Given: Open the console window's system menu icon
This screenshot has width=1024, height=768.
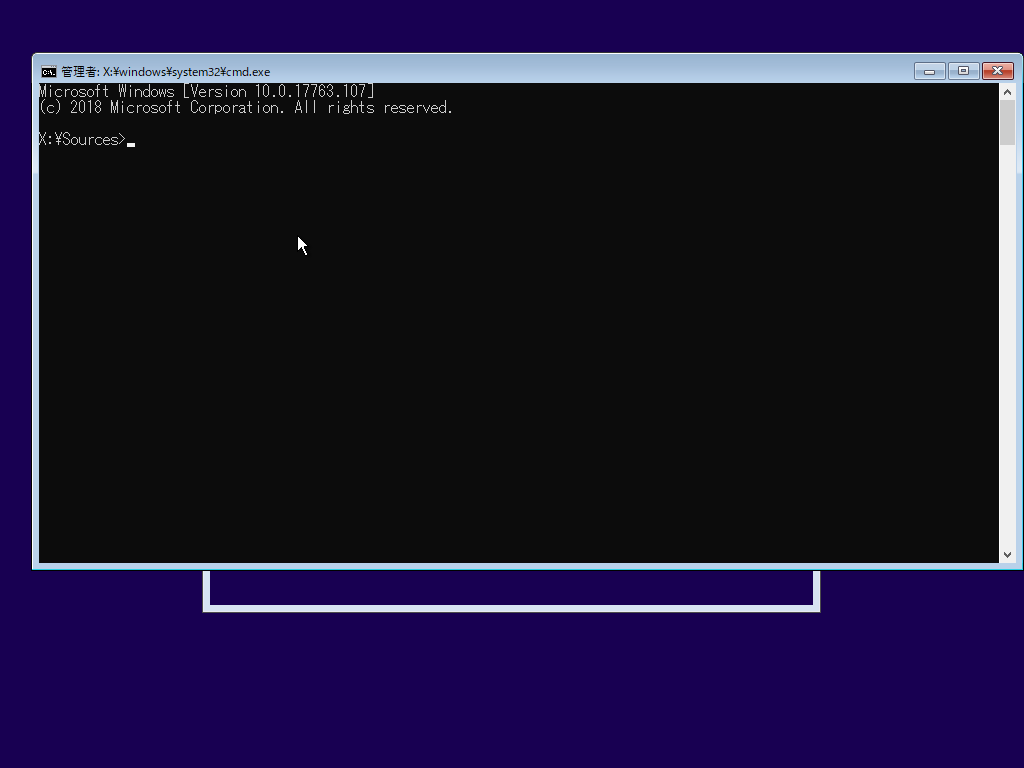Looking at the screenshot, I should click(x=48, y=71).
